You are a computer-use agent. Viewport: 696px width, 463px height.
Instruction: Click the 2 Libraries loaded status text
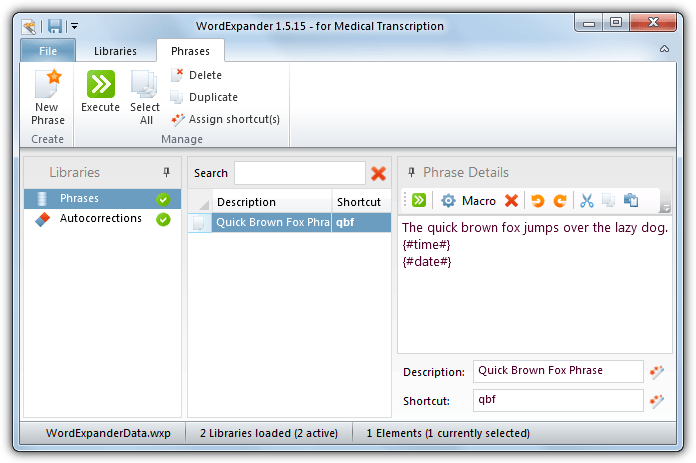coord(269,433)
